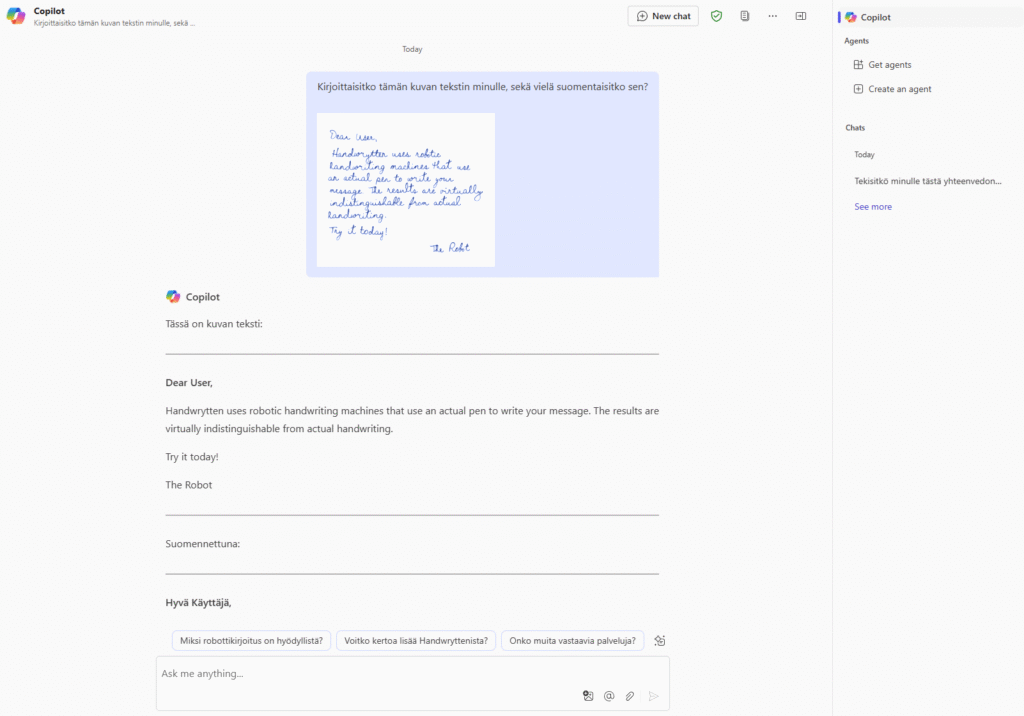Viewport: 1024px width, 716px height.
Task: Choose Create an agent
Action: tap(892, 89)
